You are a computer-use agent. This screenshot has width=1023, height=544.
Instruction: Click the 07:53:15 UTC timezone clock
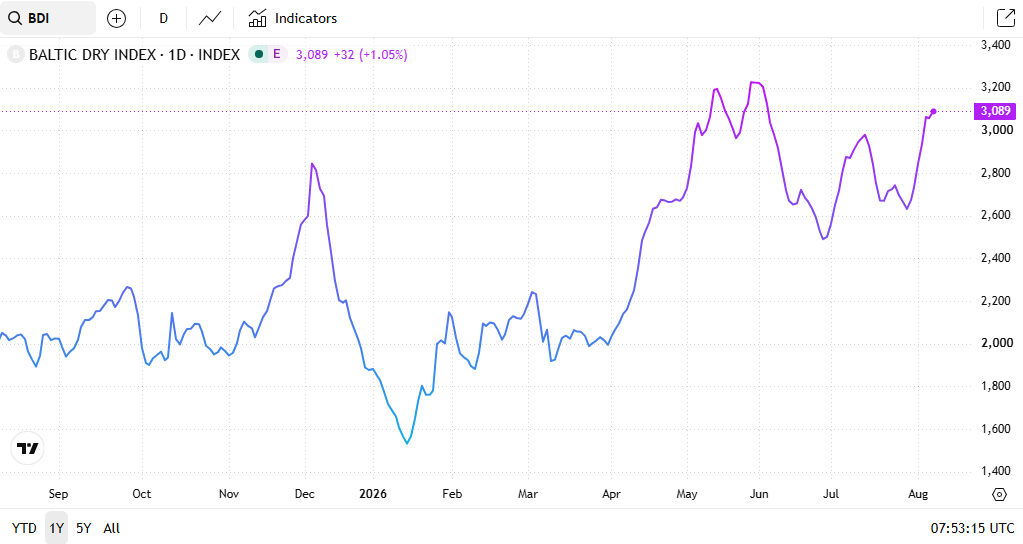972,528
